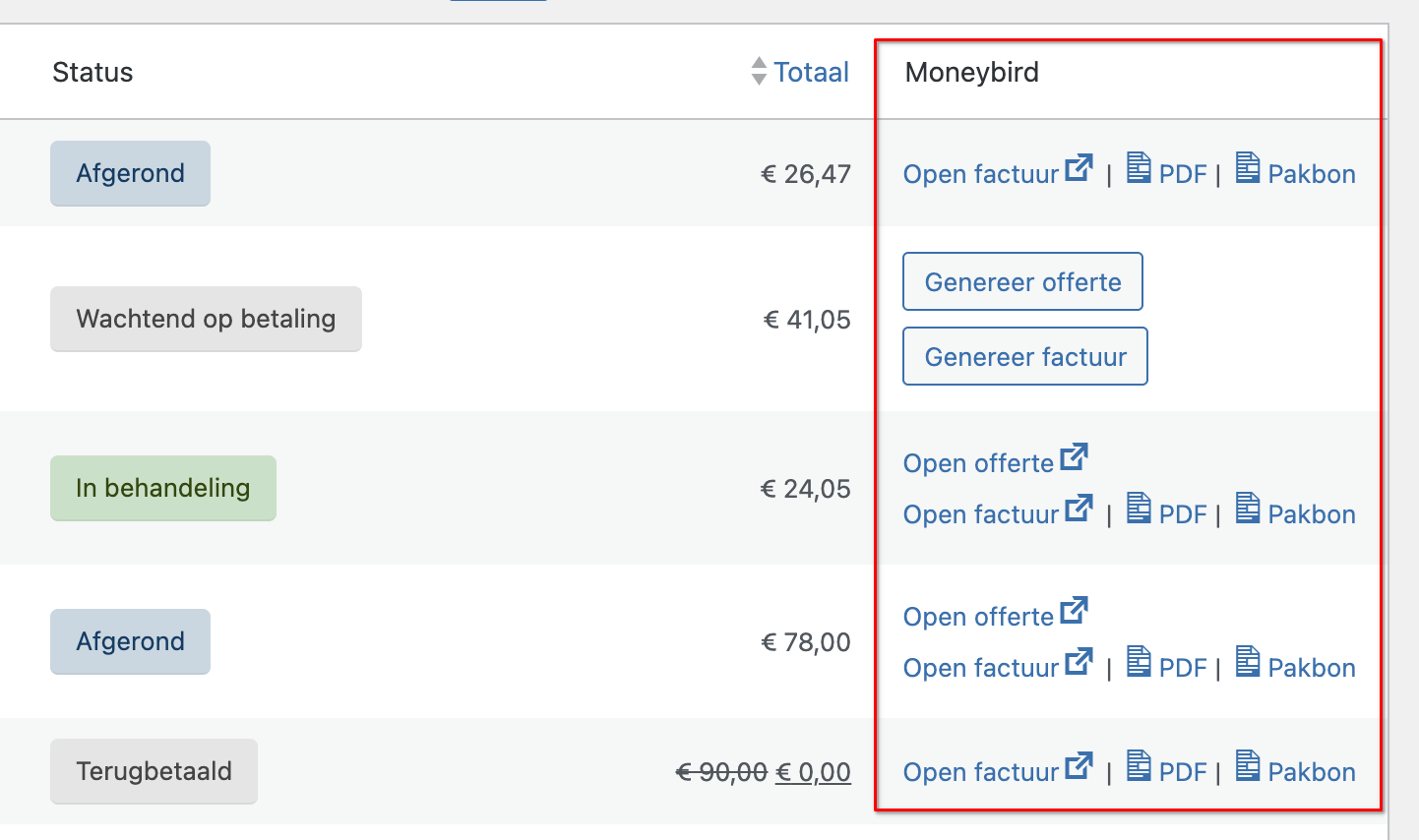Open factuur for the €78,00 order

(x=981, y=668)
